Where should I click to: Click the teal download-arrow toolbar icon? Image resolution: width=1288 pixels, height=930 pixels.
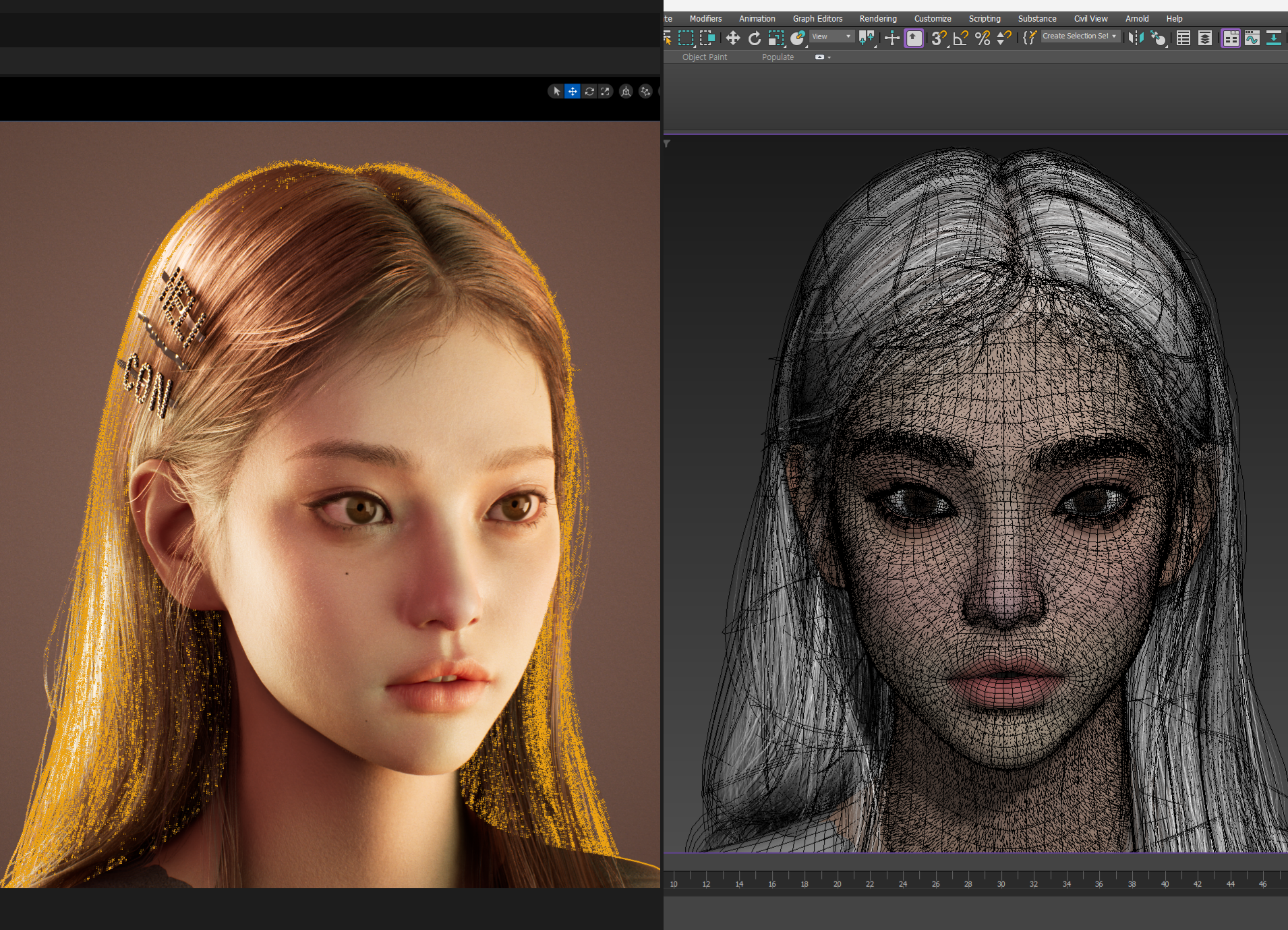click(1274, 38)
